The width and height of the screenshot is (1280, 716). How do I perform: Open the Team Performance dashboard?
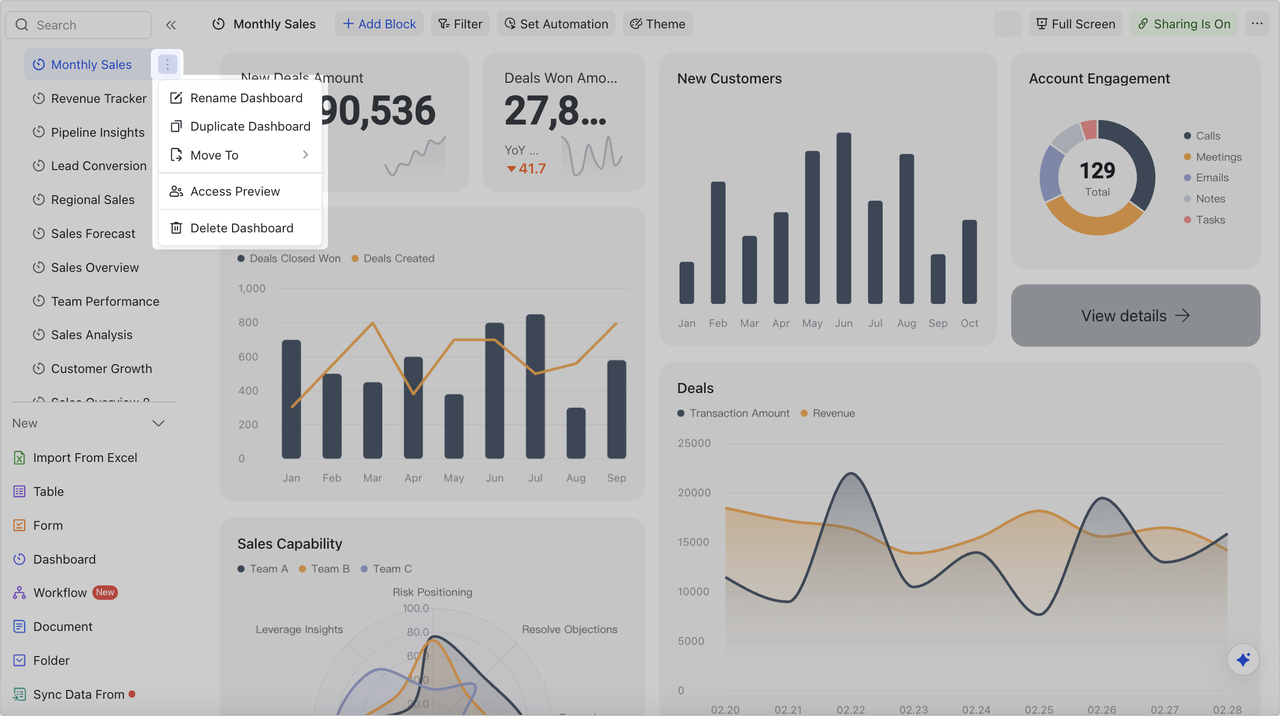pos(105,301)
